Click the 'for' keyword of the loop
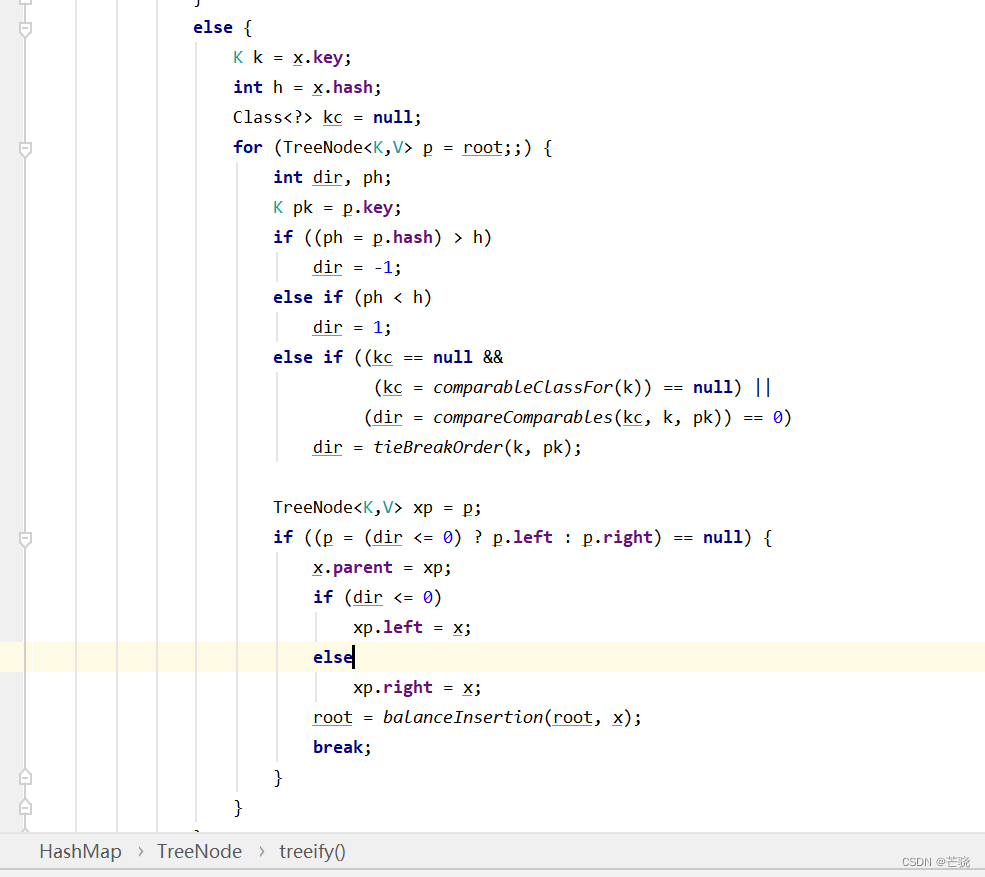This screenshot has height=877, width=985. (248, 148)
